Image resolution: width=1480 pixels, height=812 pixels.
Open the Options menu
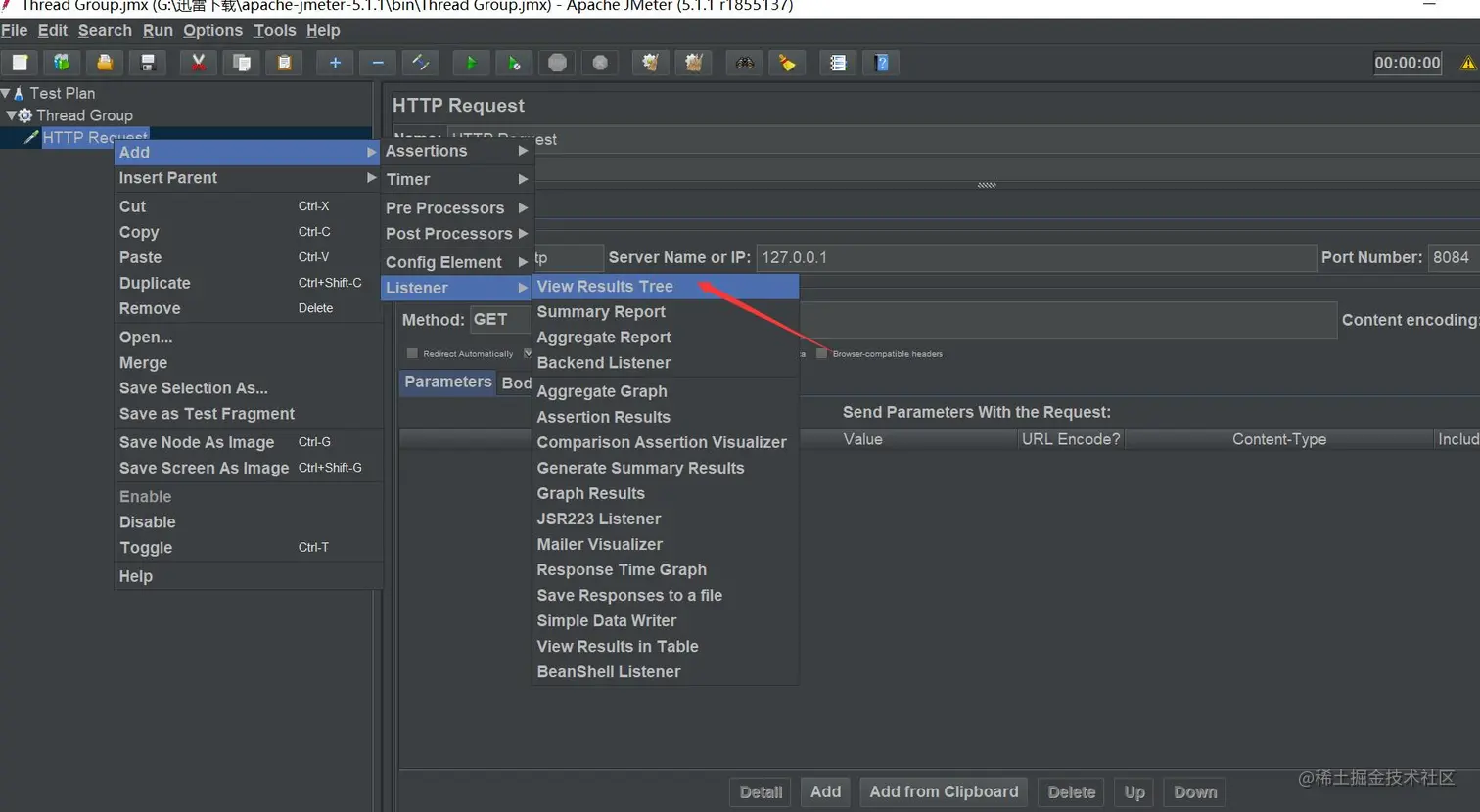(x=212, y=30)
